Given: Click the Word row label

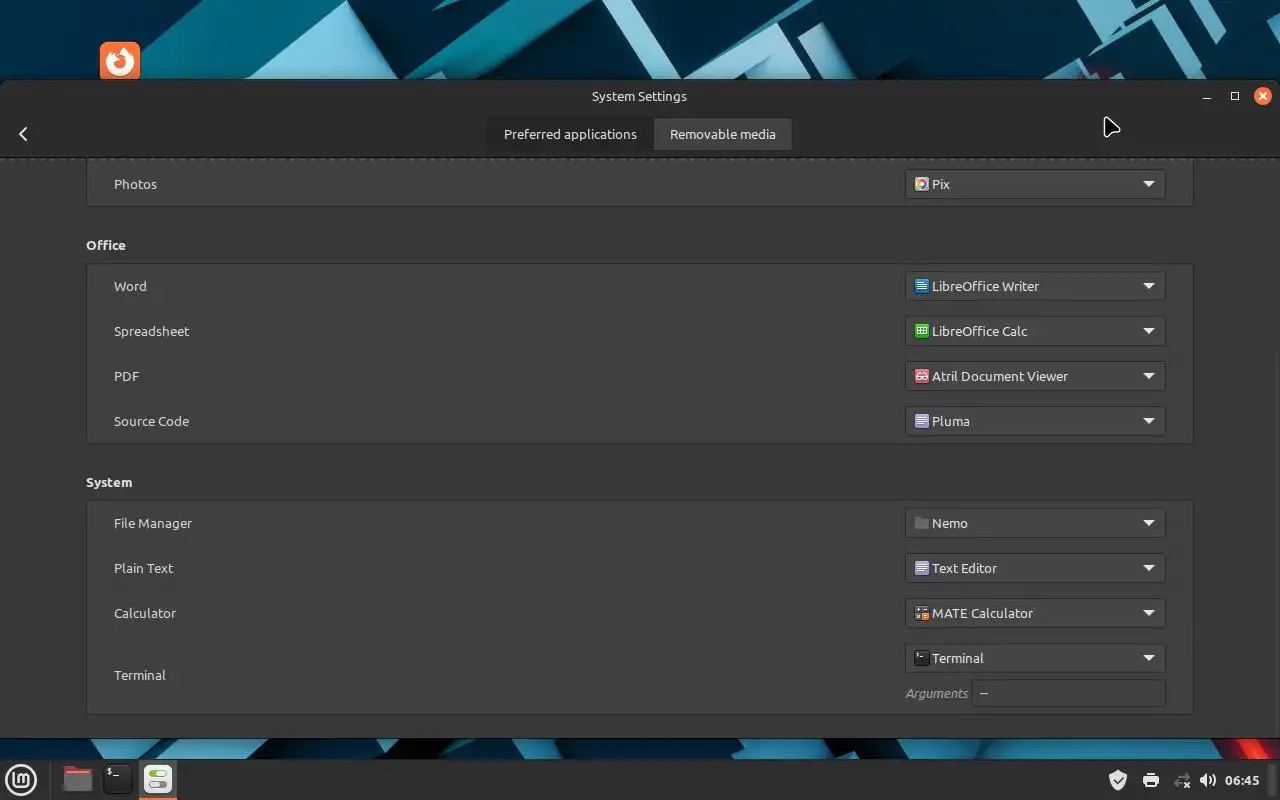Looking at the screenshot, I should click(x=130, y=286).
